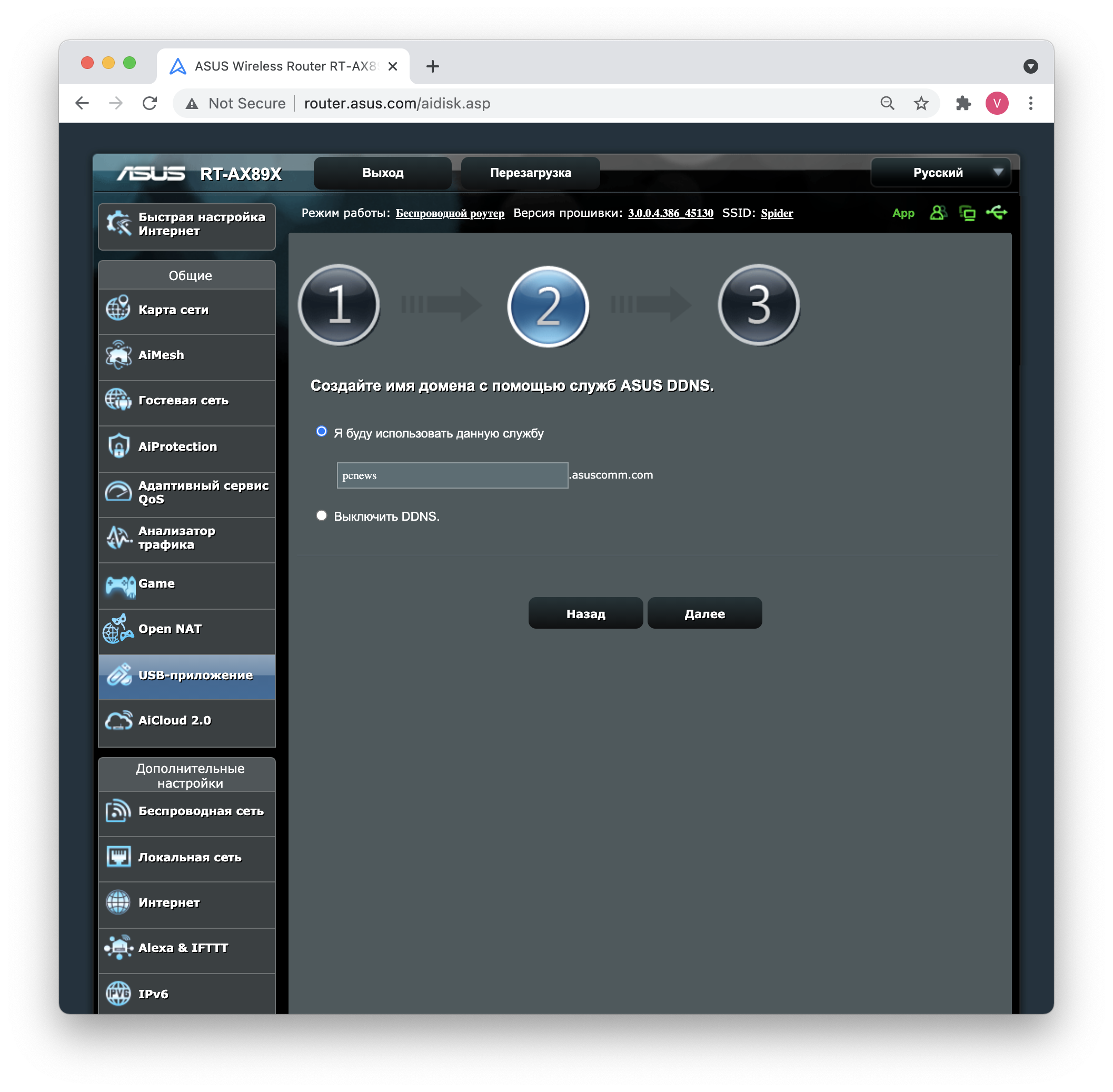Open firmware version 3.0.0.4.386_45130 link
Image resolution: width=1113 pixels, height=1092 pixels.
[x=670, y=213]
